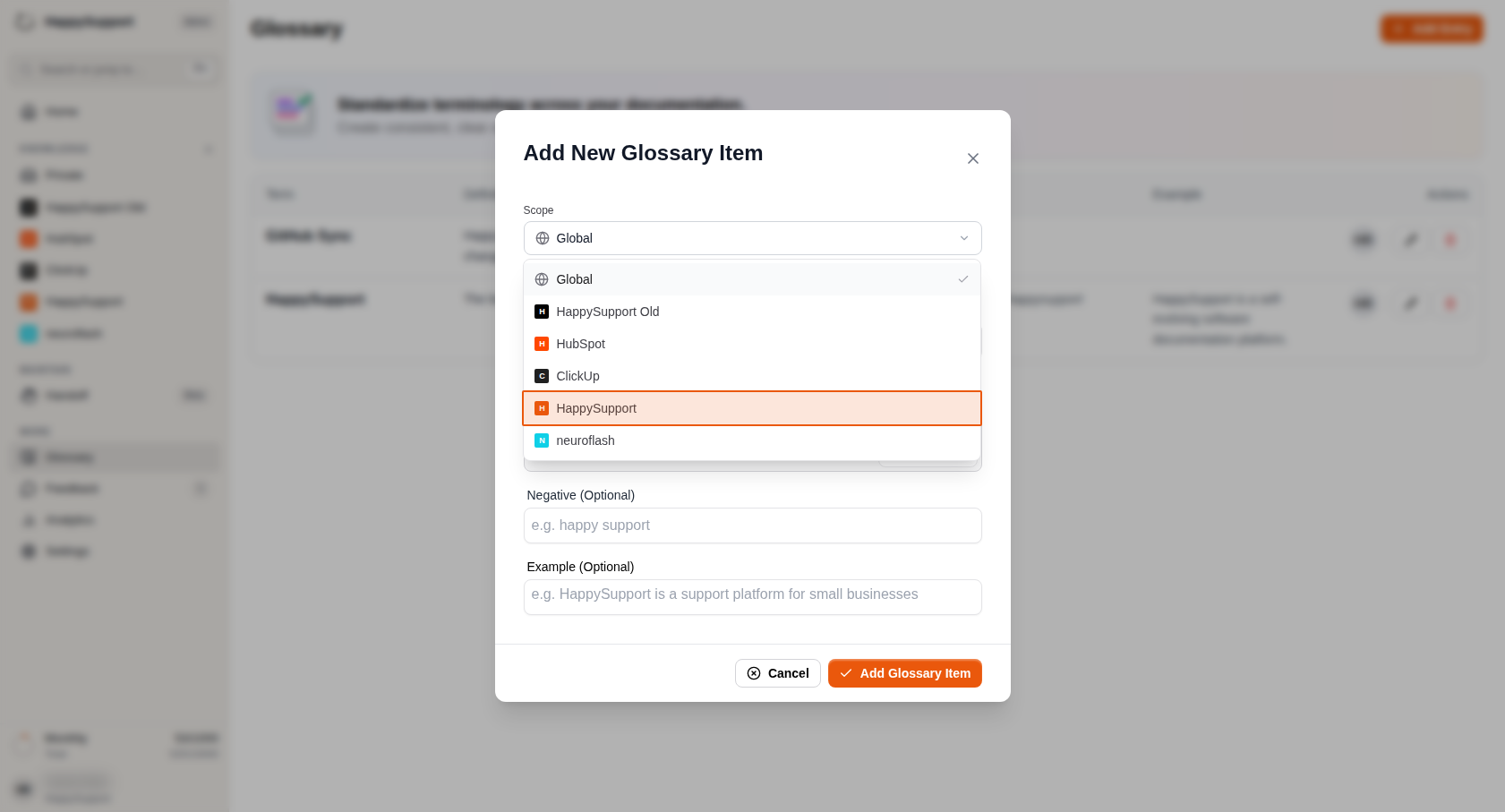Click the globe icon in Scope field
This screenshot has width=1505, height=812.
point(543,238)
